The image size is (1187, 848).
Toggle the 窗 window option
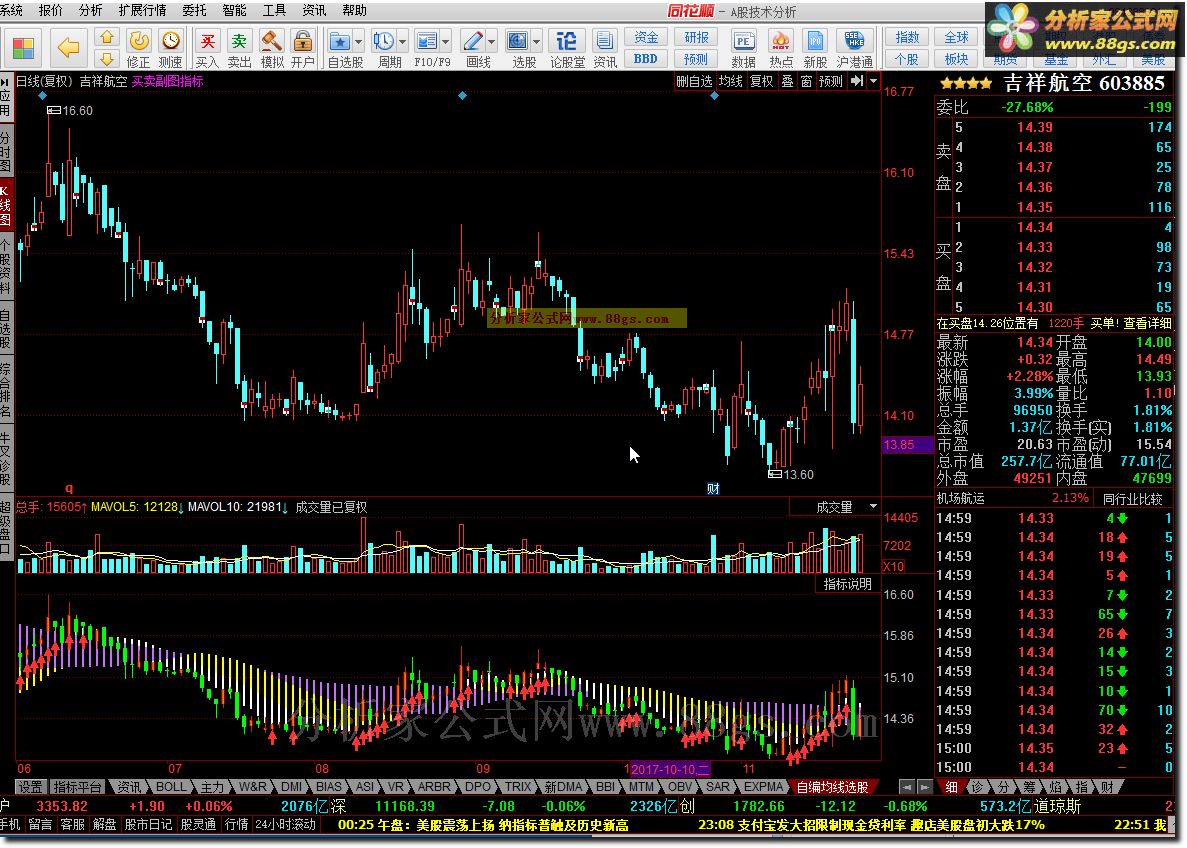[806, 81]
